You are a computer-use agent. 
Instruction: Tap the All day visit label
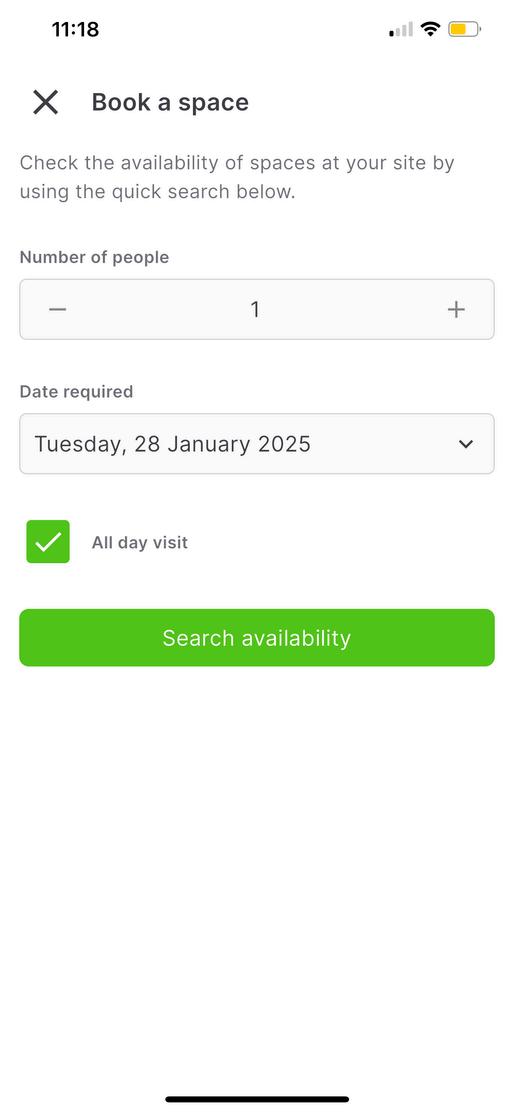[140, 543]
